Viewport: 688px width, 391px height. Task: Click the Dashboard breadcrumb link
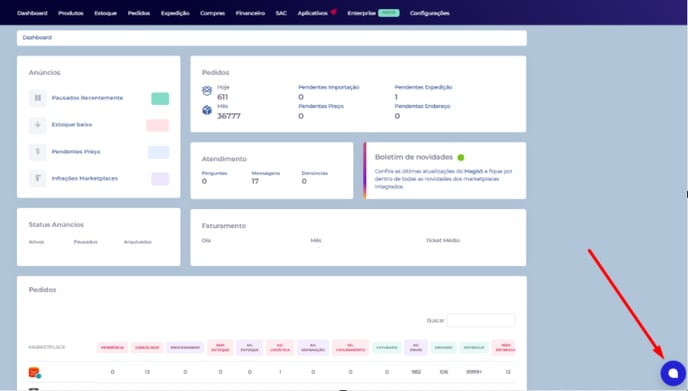tap(37, 38)
